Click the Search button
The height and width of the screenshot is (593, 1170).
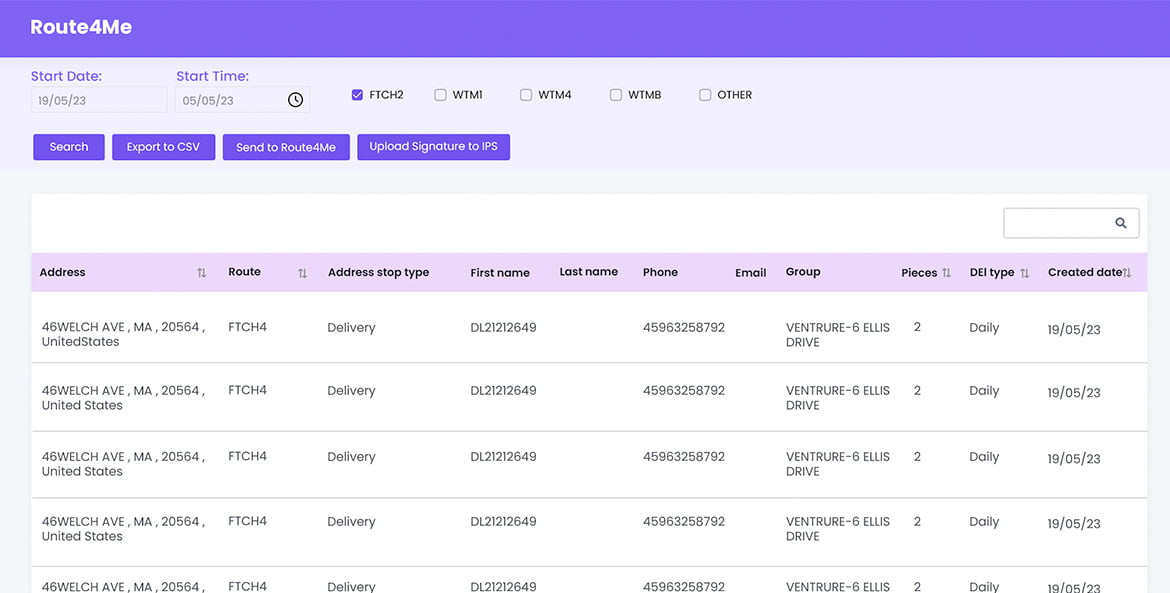click(69, 147)
